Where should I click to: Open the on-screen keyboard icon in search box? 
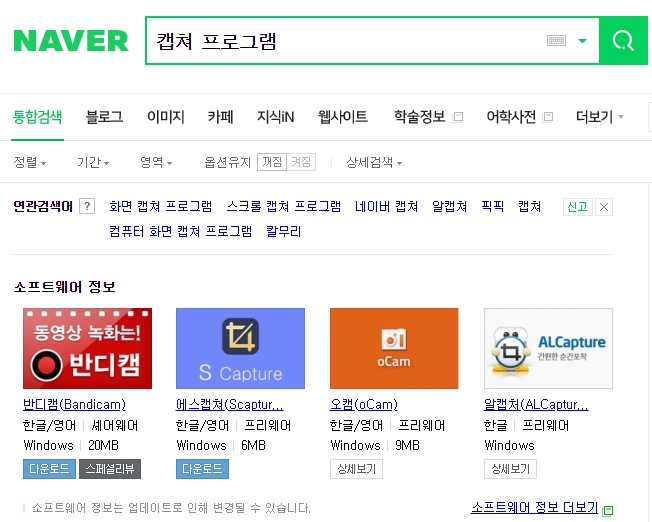[556, 41]
